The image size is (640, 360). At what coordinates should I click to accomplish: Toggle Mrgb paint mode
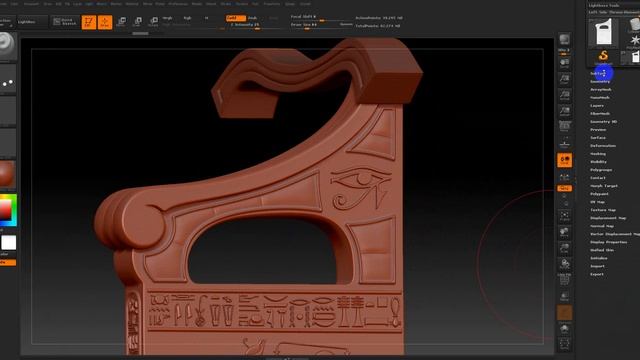[x=167, y=18]
